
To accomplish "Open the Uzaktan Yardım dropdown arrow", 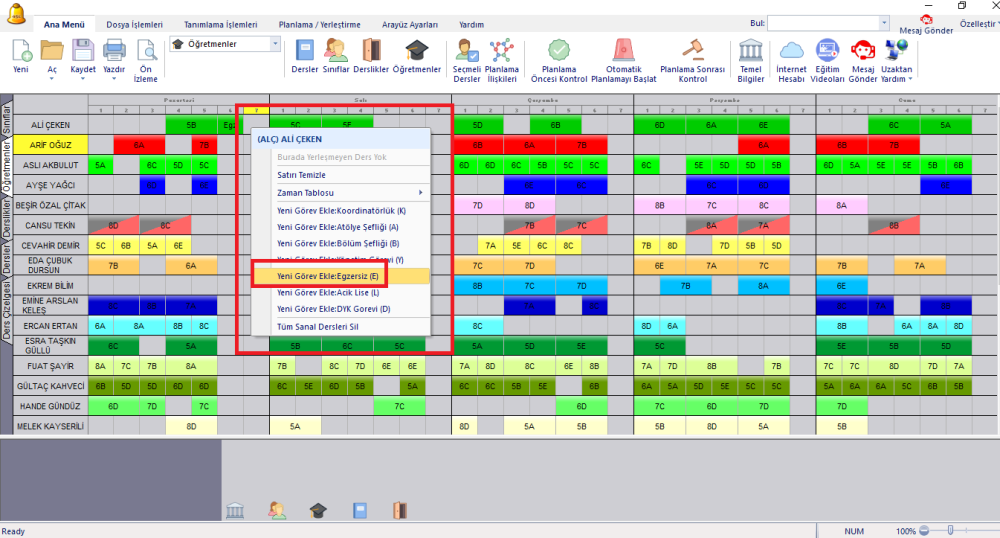I will [910, 79].
